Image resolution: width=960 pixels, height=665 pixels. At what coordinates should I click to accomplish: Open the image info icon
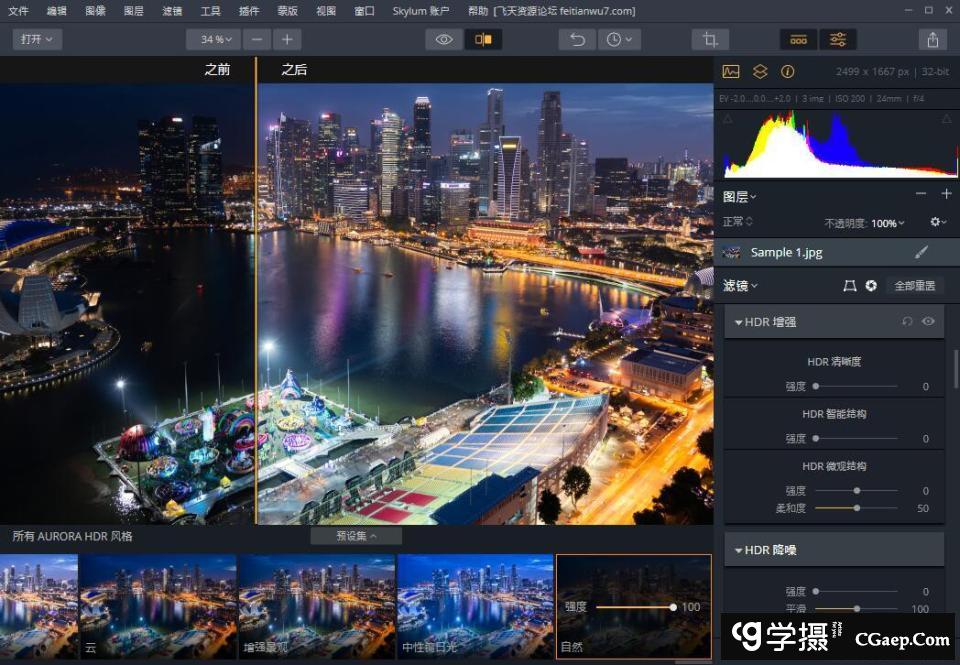[787, 72]
